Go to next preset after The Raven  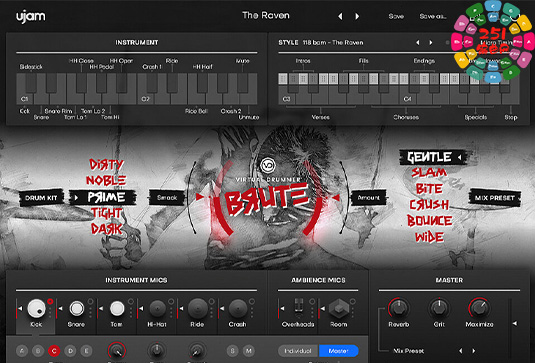point(357,16)
